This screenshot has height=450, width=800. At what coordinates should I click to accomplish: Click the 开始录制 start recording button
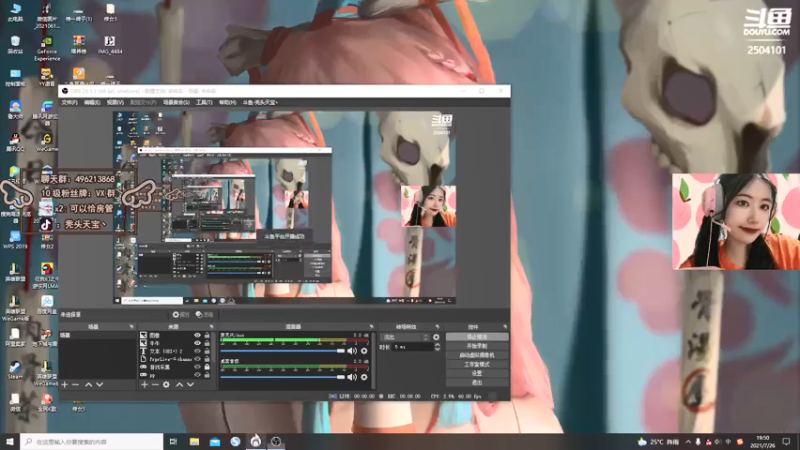pos(477,346)
